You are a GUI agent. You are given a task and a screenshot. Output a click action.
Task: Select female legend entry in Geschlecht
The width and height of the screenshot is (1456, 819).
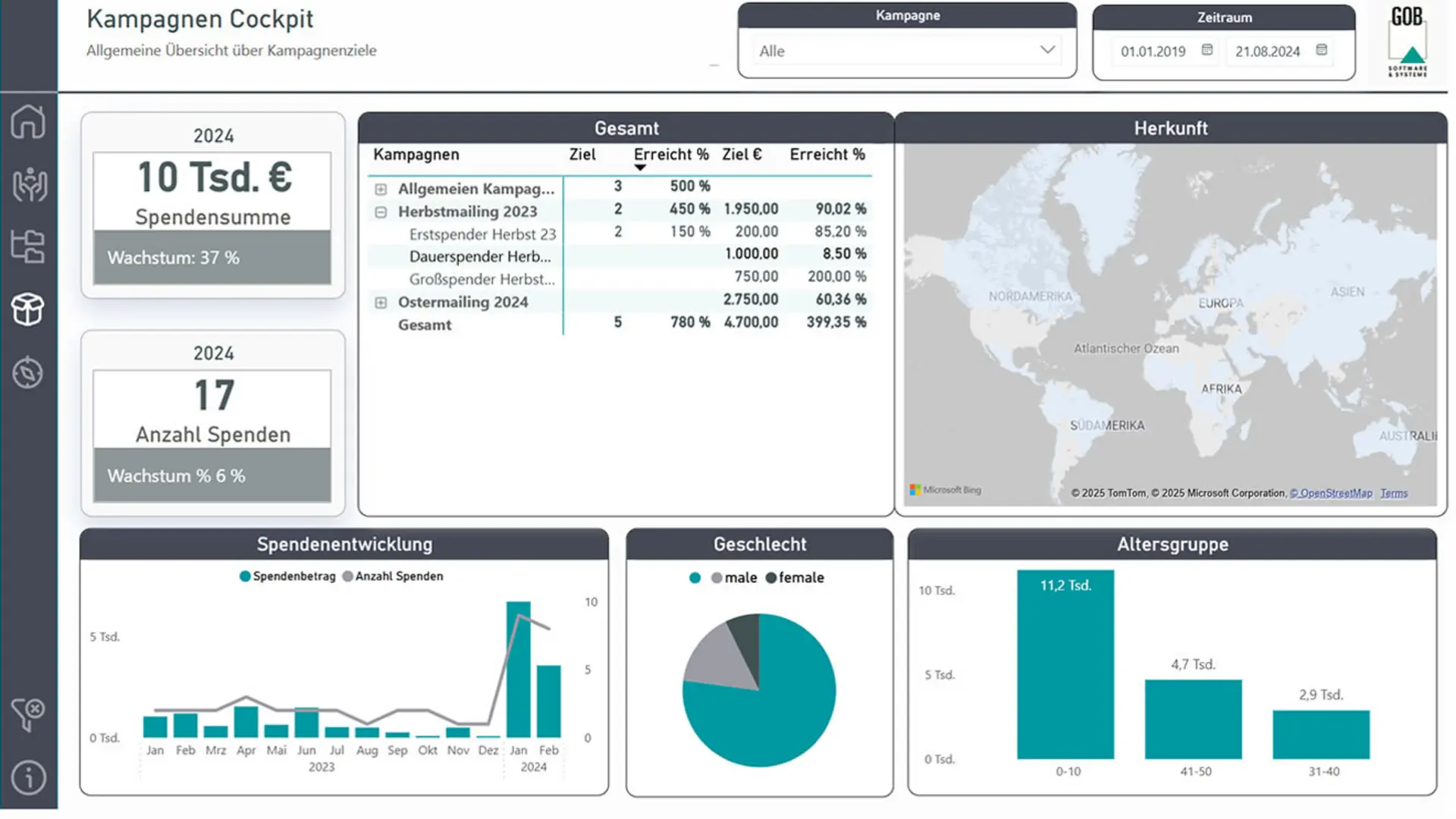click(x=795, y=578)
